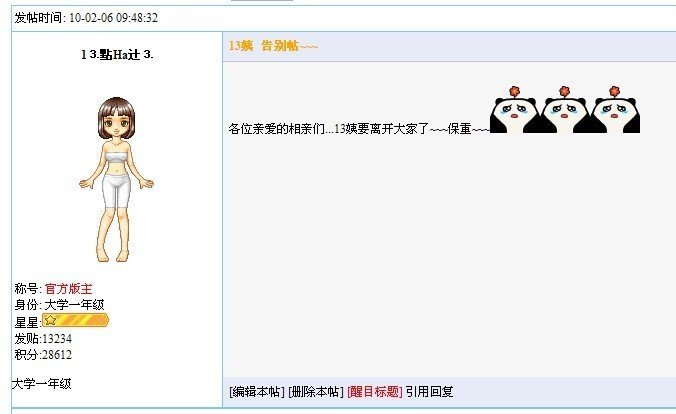Viewport: 676px width, 414px height.
Task: Click the third crying panda emoticon
Action: (615, 110)
